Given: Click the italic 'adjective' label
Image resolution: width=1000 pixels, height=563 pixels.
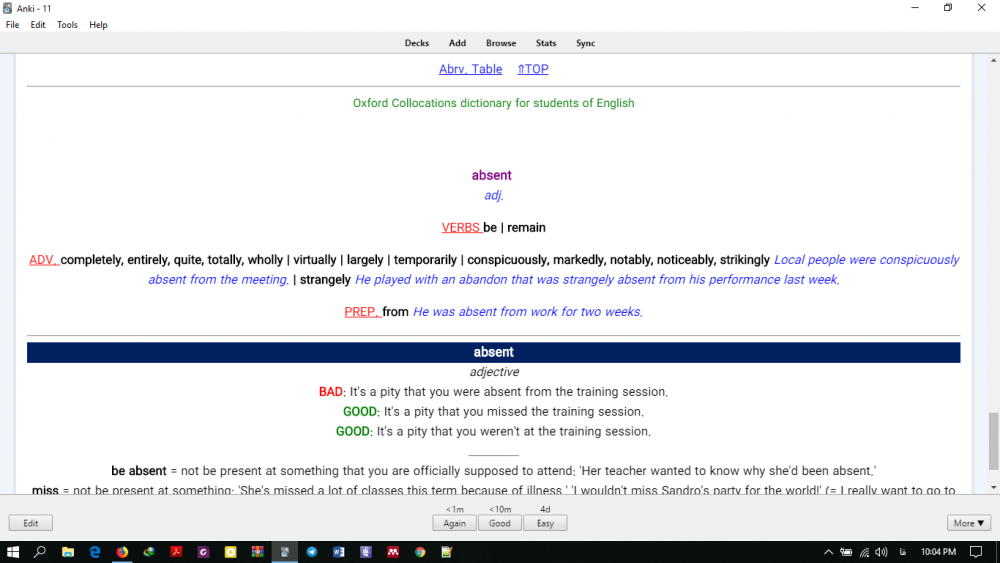Looking at the screenshot, I should (x=494, y=372).
